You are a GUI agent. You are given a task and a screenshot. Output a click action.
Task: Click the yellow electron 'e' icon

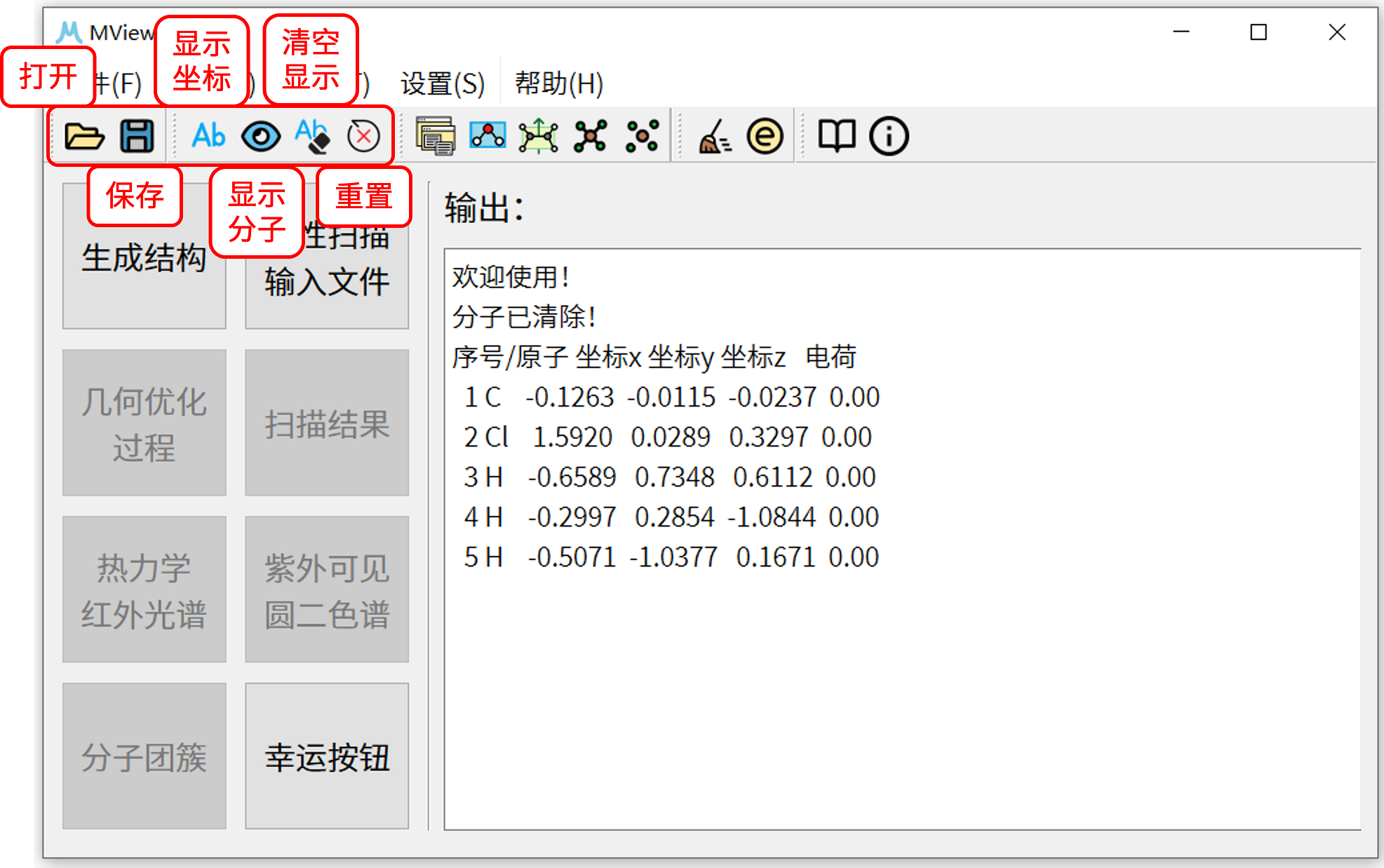pos(765,135)
